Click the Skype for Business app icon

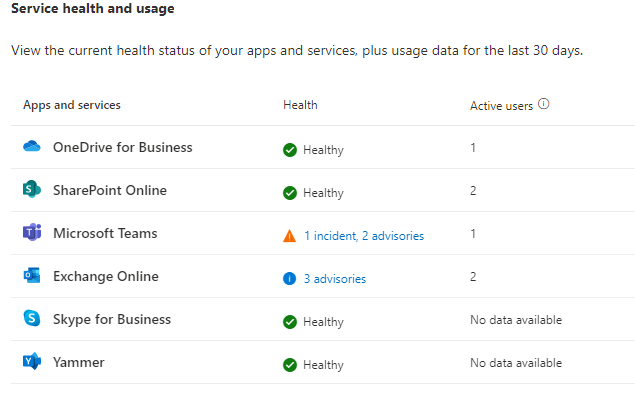coord(32,318)
